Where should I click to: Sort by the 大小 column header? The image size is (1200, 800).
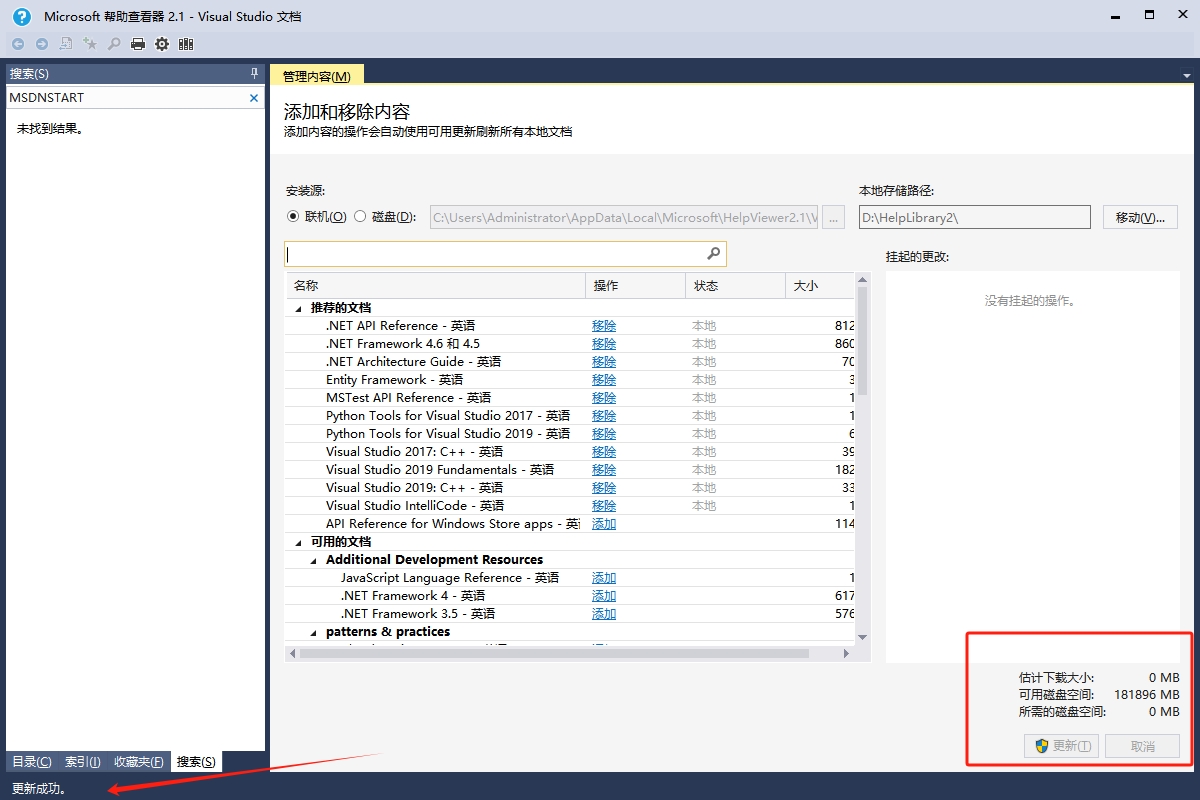(820, 286)
